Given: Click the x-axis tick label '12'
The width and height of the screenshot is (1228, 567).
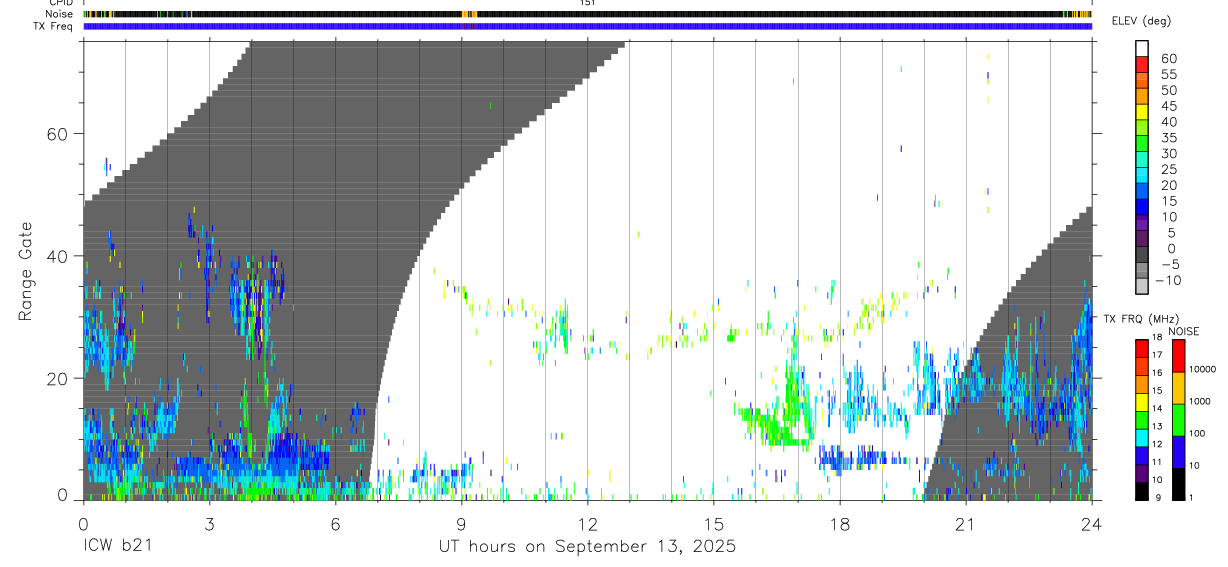Looking at the screenshot, I should pos(587,524).
